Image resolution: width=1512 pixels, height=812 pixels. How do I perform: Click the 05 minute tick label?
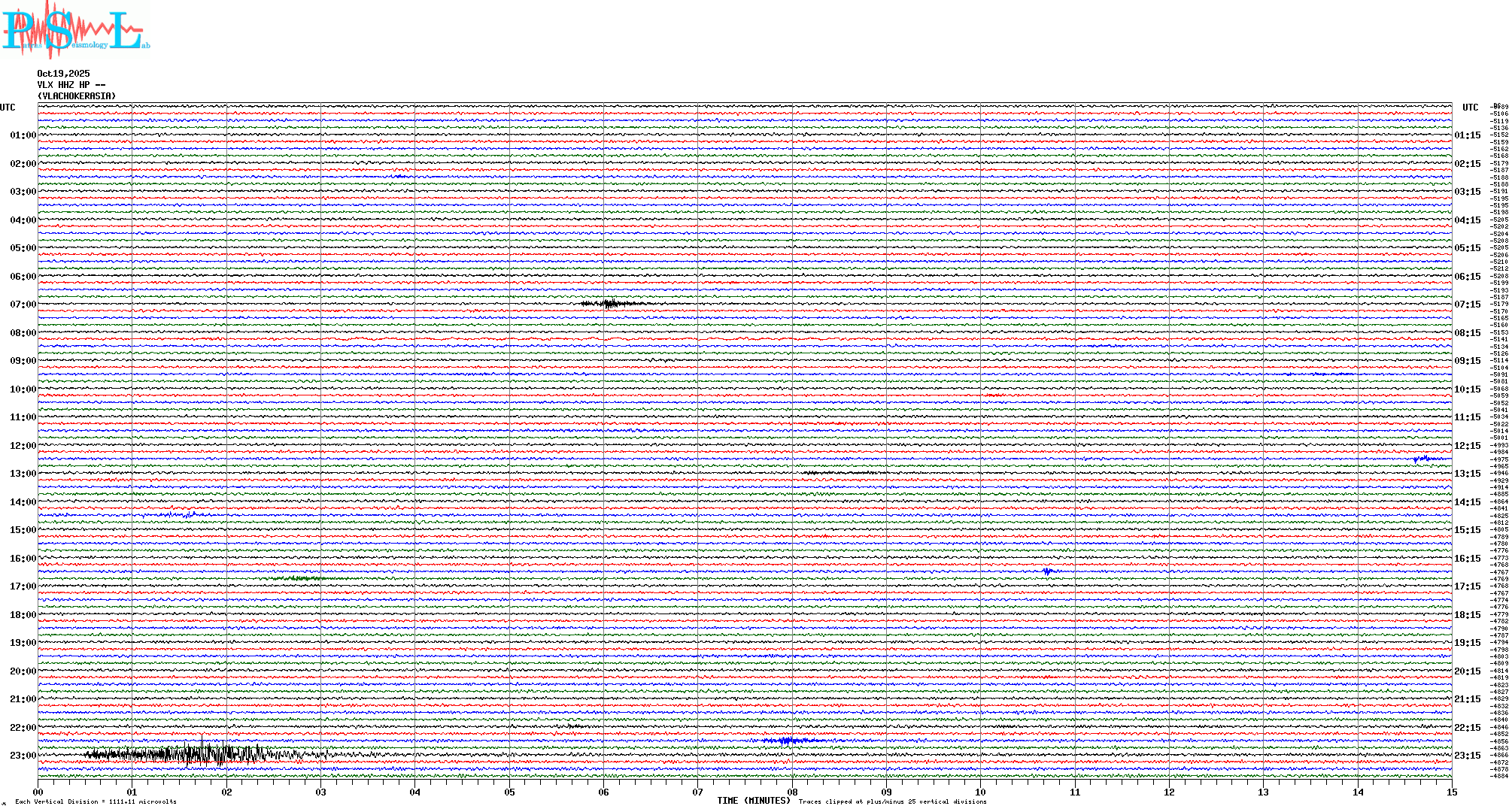509,792
